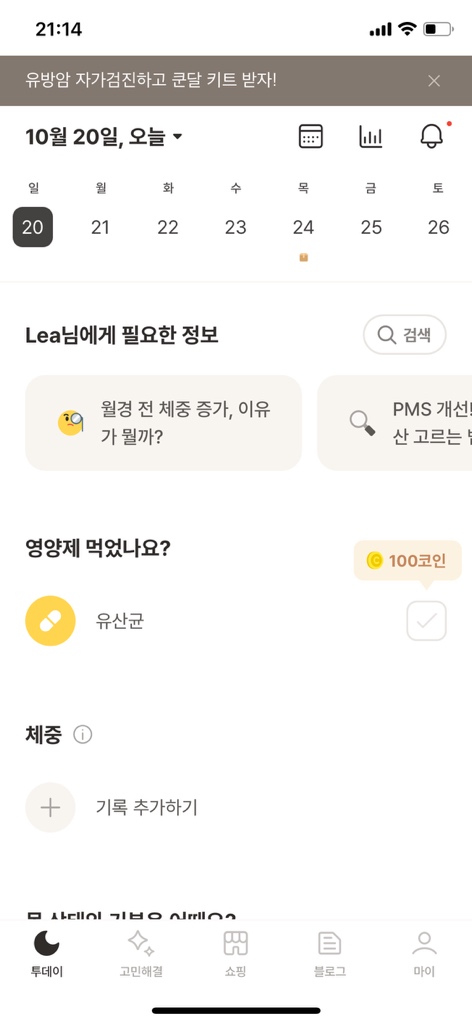This screenshot has width=472, height=1024.
Task: Tap the 기록 추가하기 link
Action: 146,808
